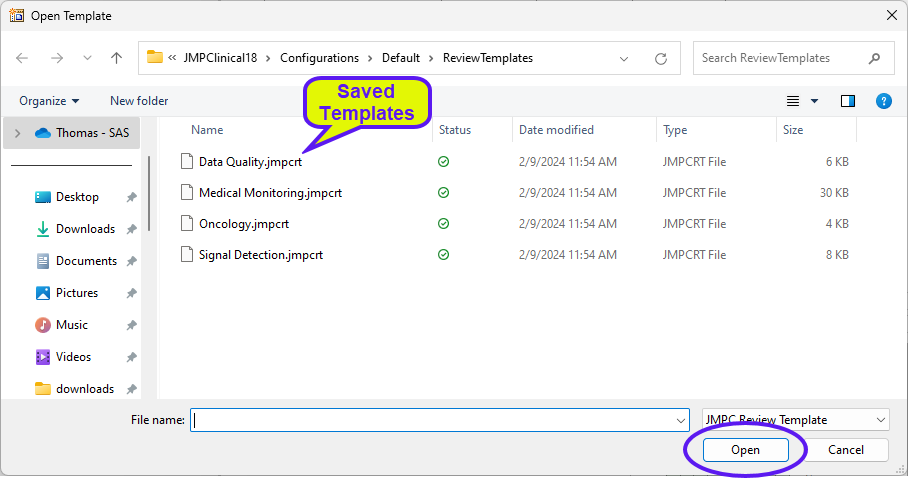Click sync status check for Medical Monitoring
The width and height of the screenshot is (908, 478).
[444, 192]
